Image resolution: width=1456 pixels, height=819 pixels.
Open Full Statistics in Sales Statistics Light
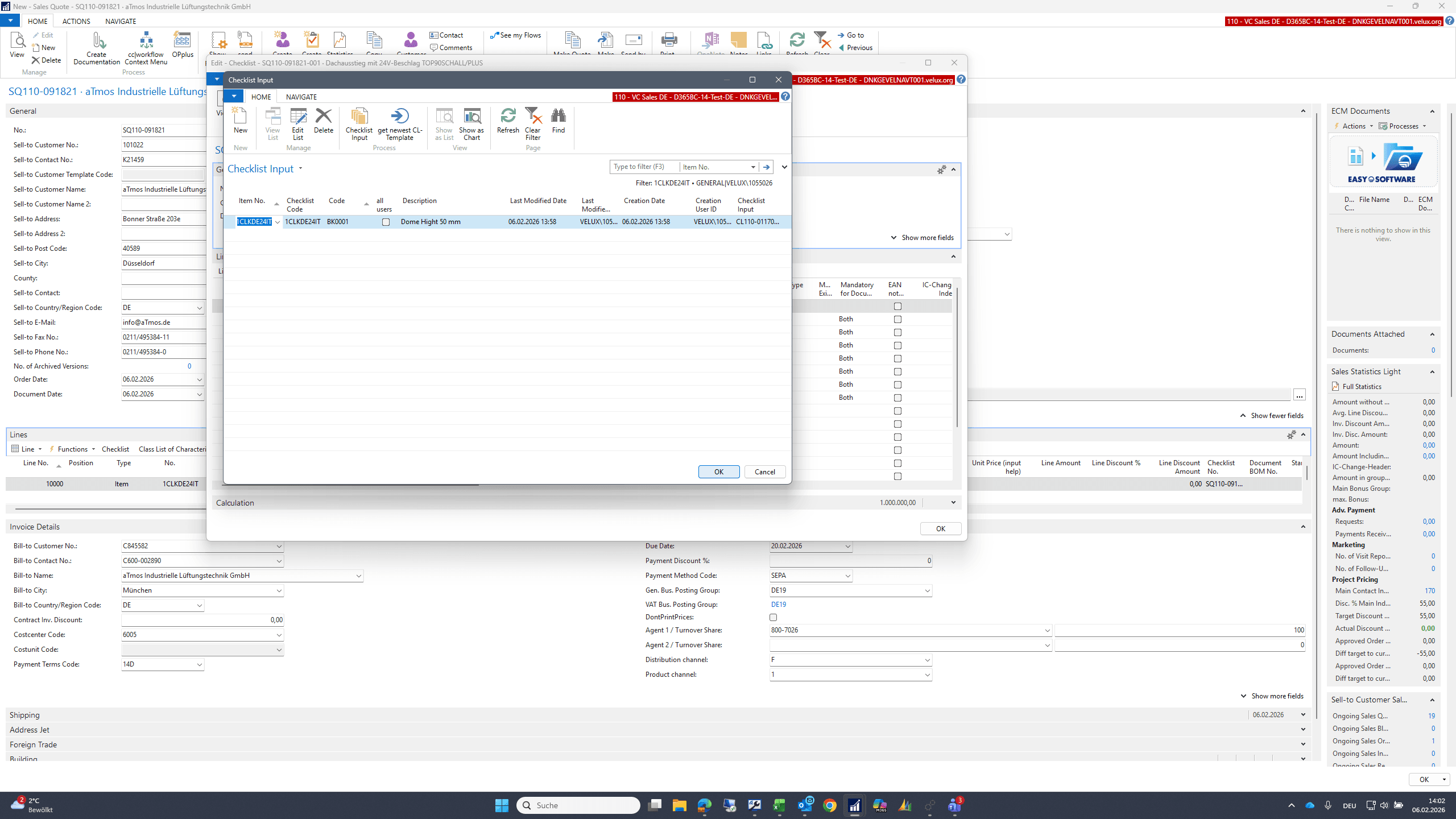(1361, 387)
